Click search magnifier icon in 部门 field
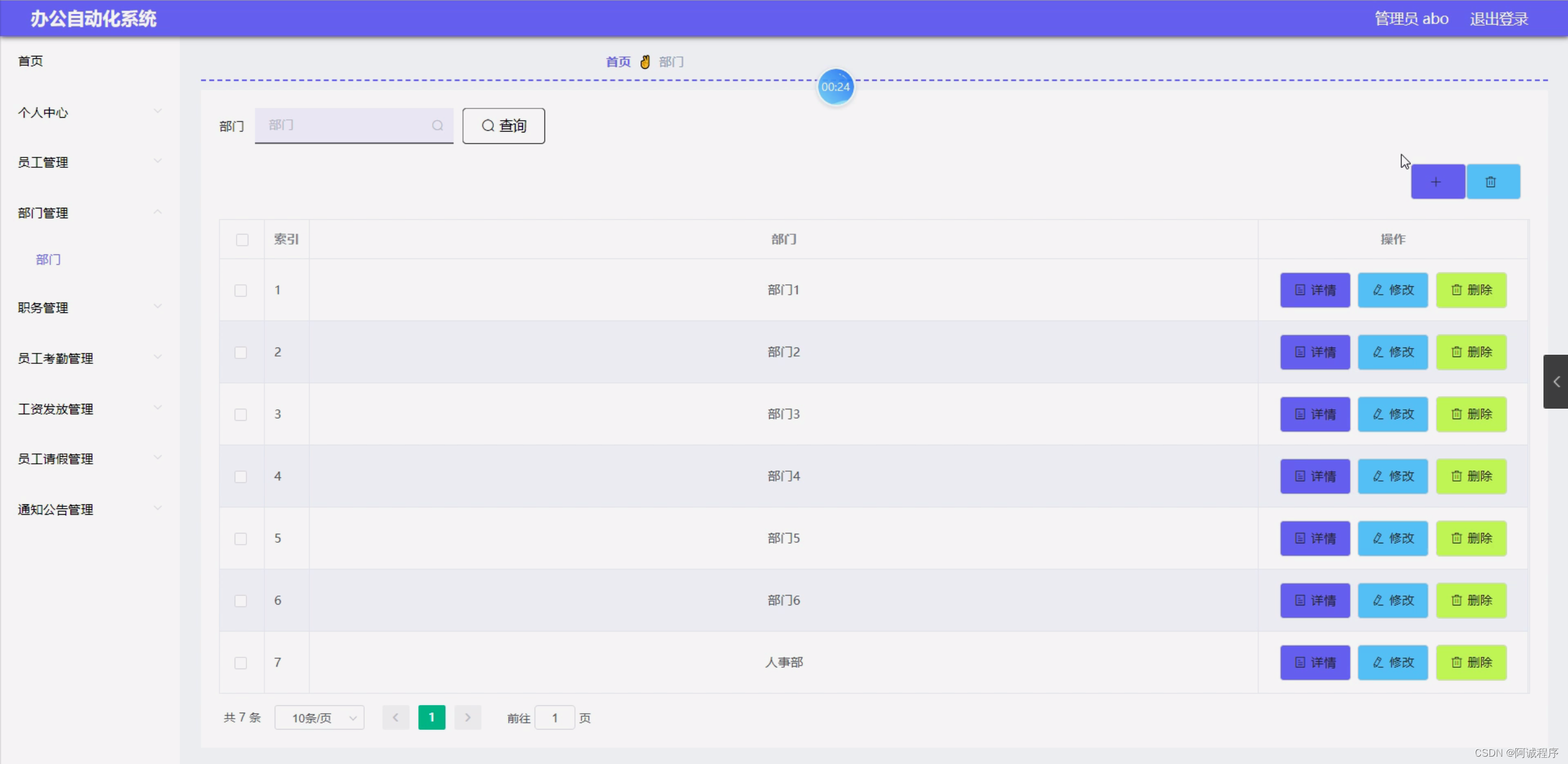 click(x=437, y=126)
